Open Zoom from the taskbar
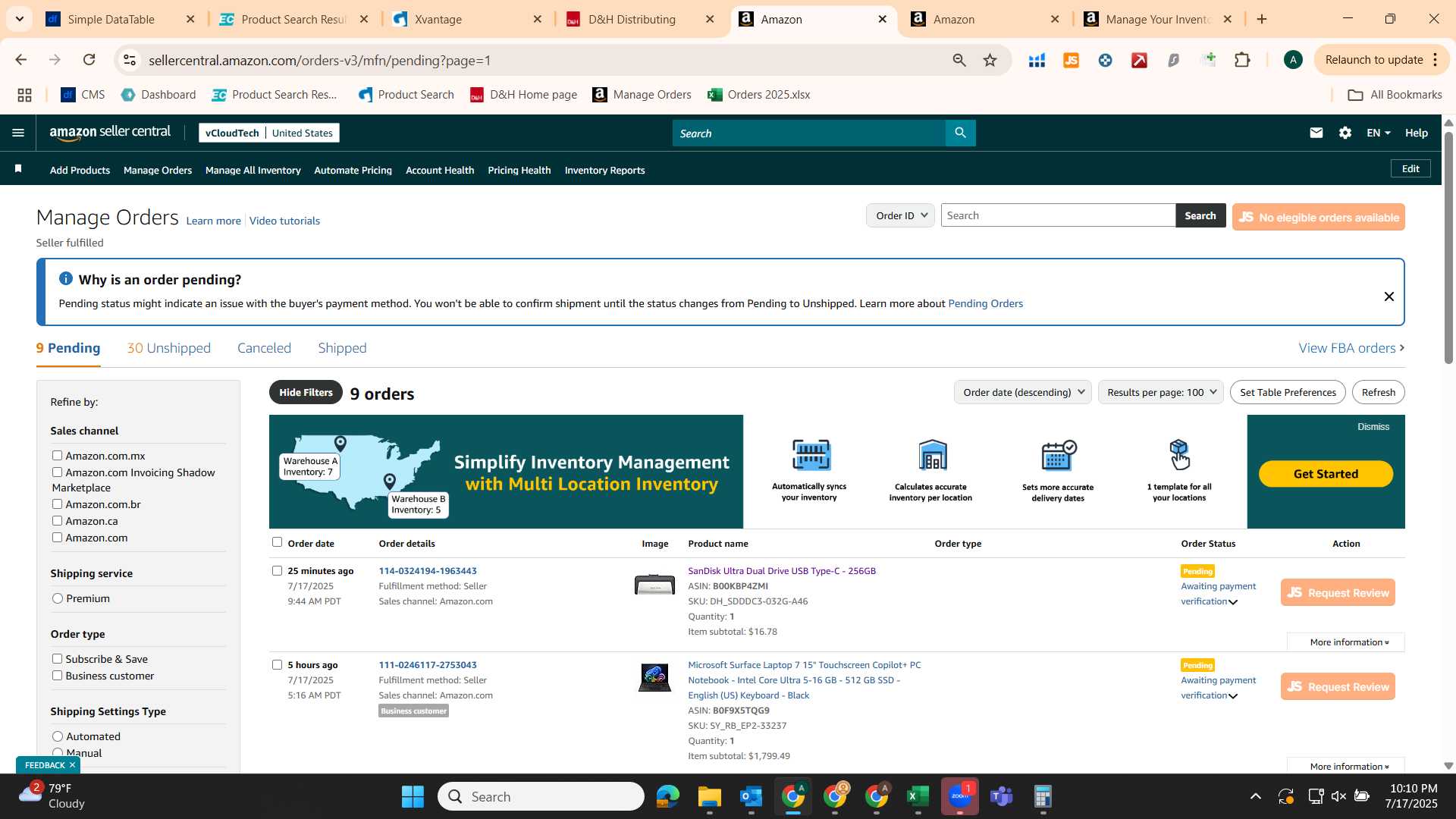Image resolution: width=1456 pixels, height=819 pixels. point(959,796)
